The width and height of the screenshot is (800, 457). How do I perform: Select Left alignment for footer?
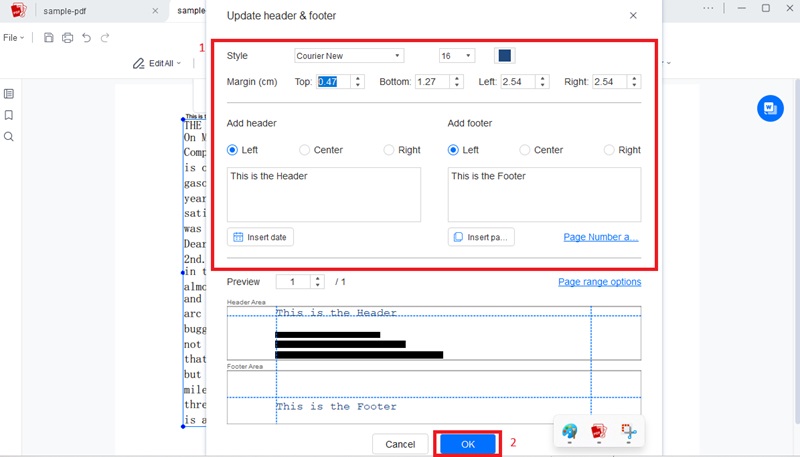(x=453, y=150)
